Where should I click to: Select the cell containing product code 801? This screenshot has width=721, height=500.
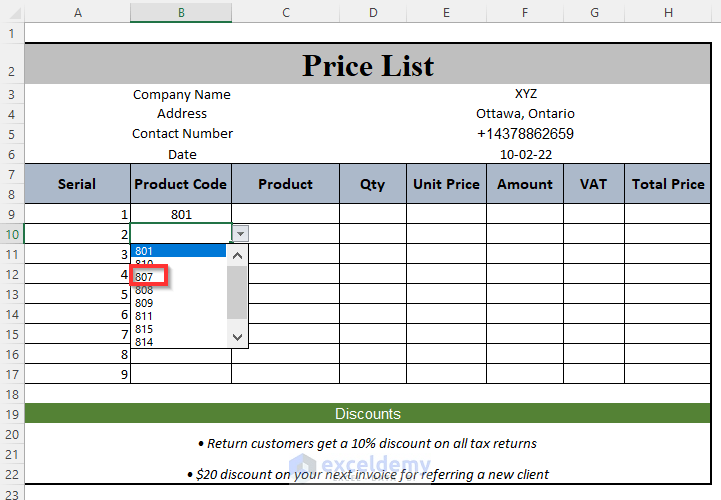(x=181, y=214)
